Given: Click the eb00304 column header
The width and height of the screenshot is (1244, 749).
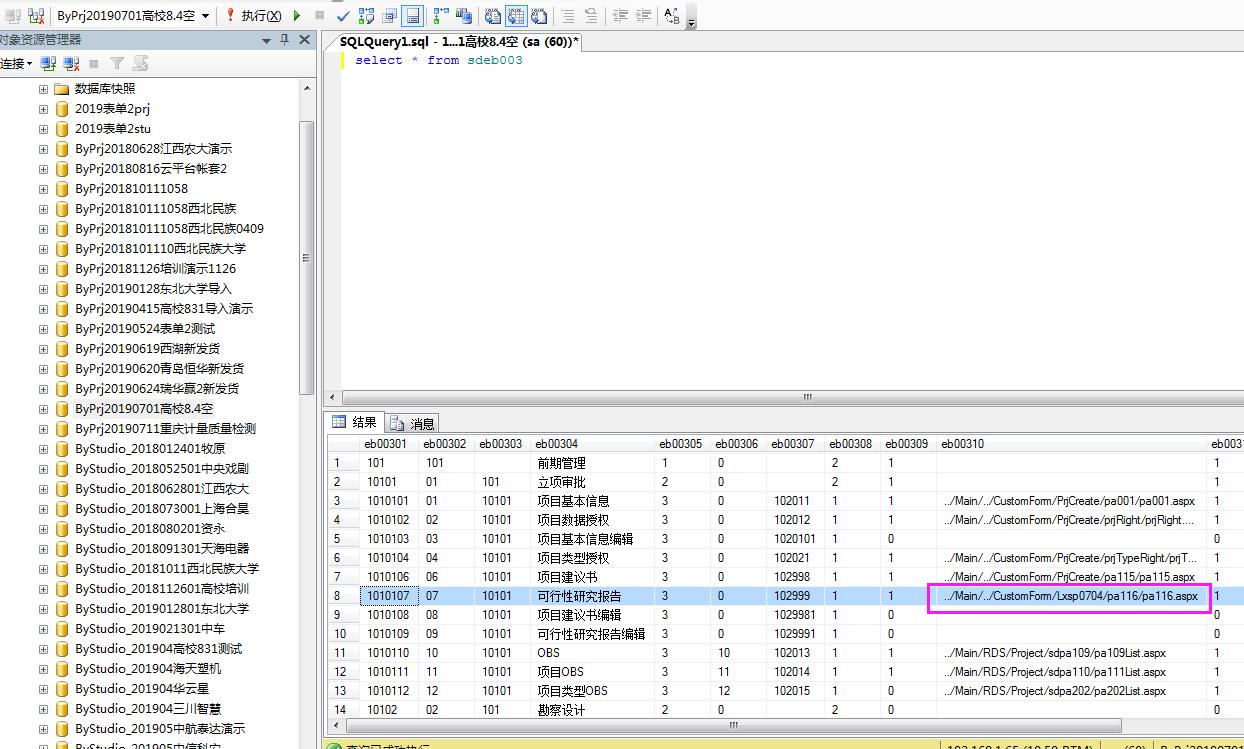Looking at the screenshot, I should point(556,443).
